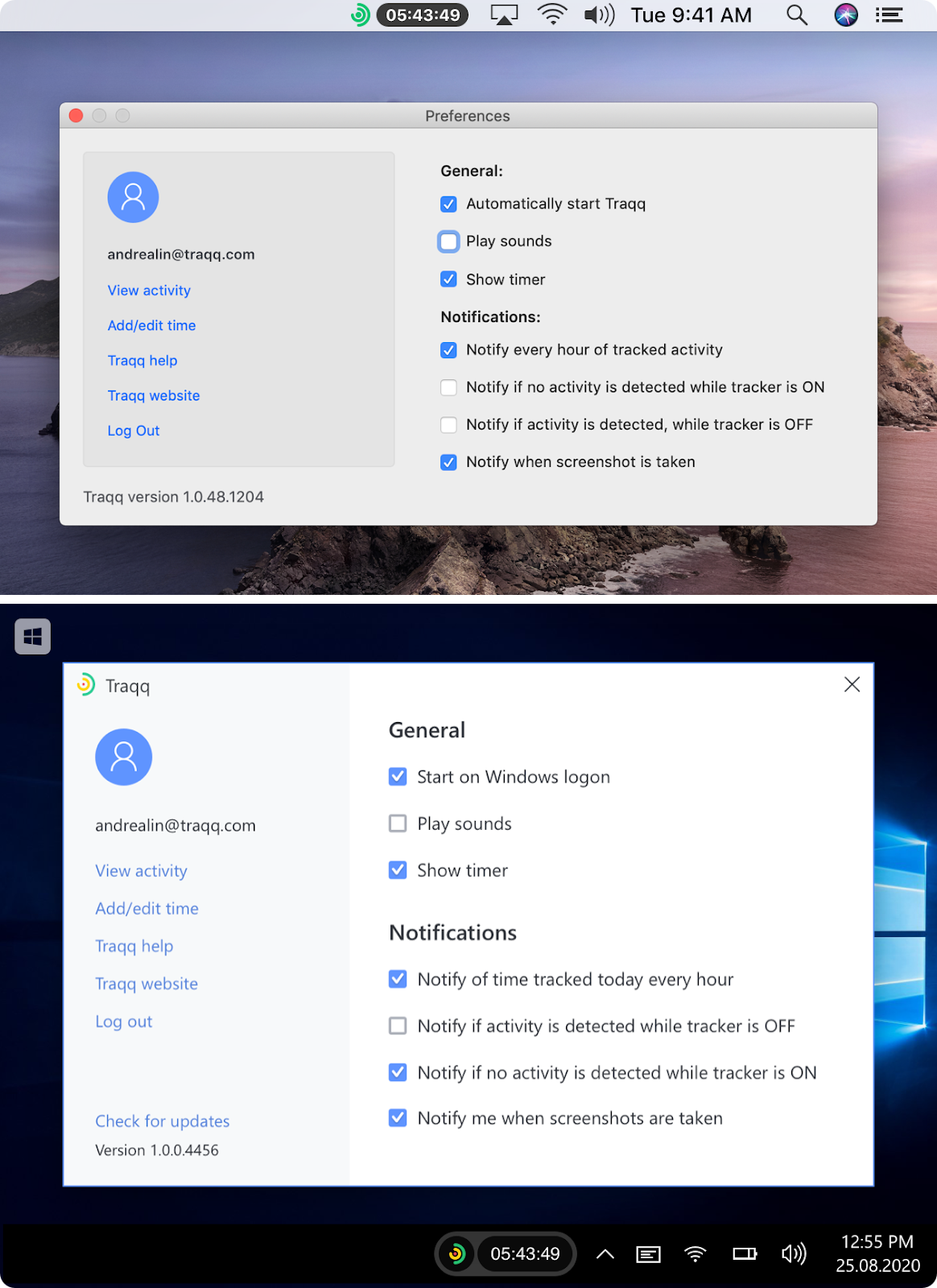The image size is (937, 1288).
Task: Open the Wi-Fi menu bar icon on macOS
Action: click(x=552, y=14)
